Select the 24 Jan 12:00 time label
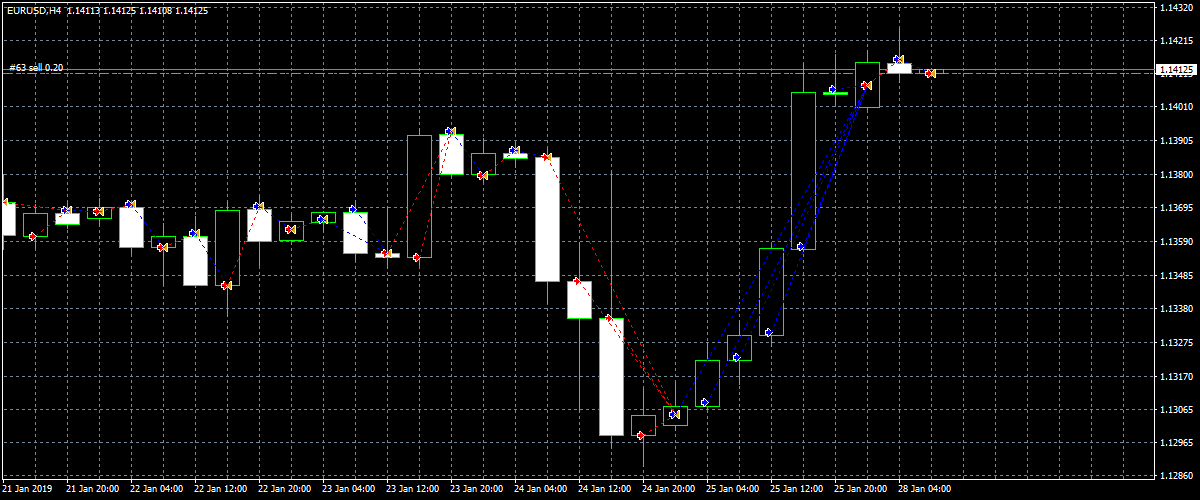Screen dimensions: 1200x500 pos(604,490)
